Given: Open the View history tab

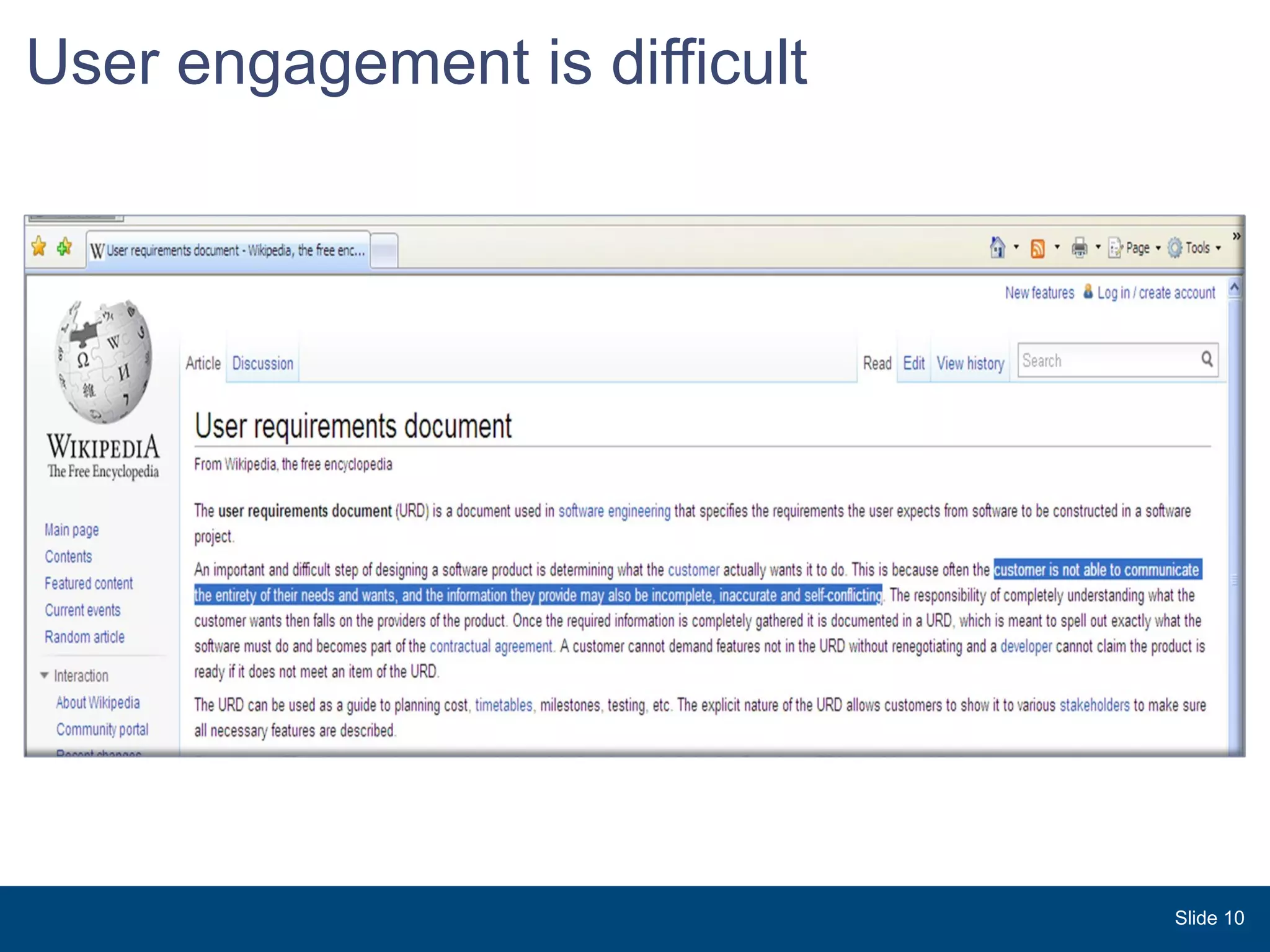Looking at the screenshot, I should [x=970, y=363].
